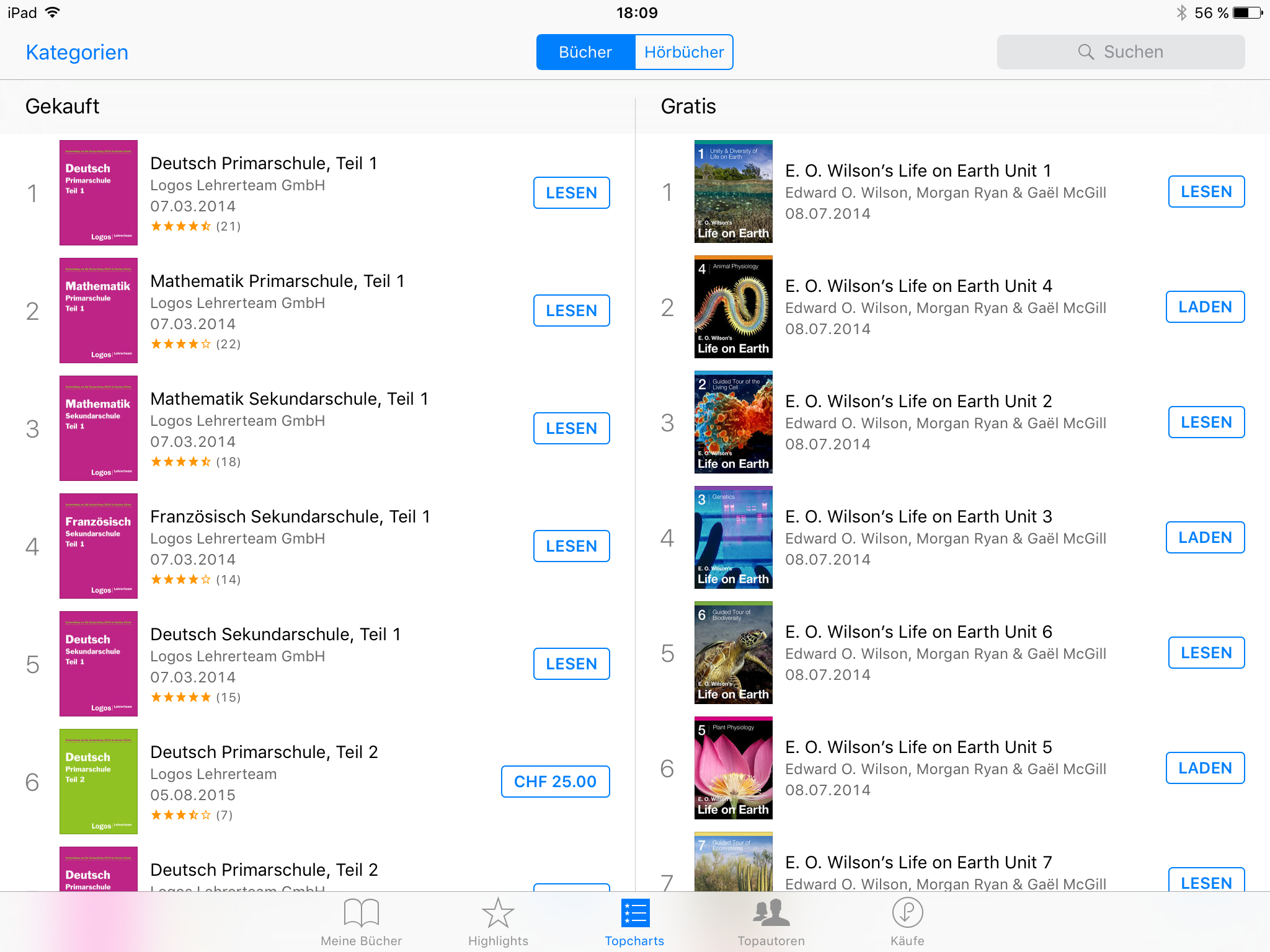Tap LADEN for Life on Earth Unit 5
The width and height of the screenshot is (1270, 952).
coord(1205,768)
